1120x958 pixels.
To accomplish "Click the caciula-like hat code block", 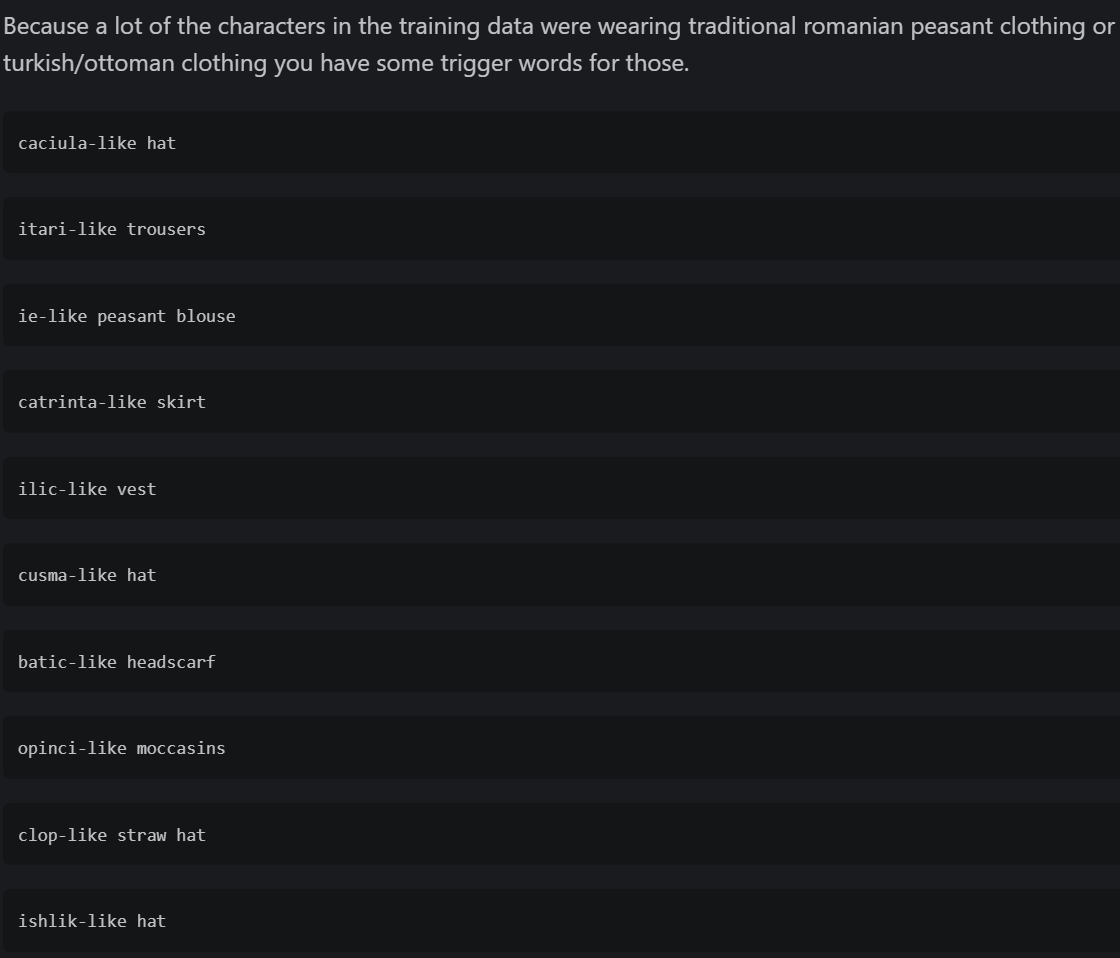I will pos(561,142).
